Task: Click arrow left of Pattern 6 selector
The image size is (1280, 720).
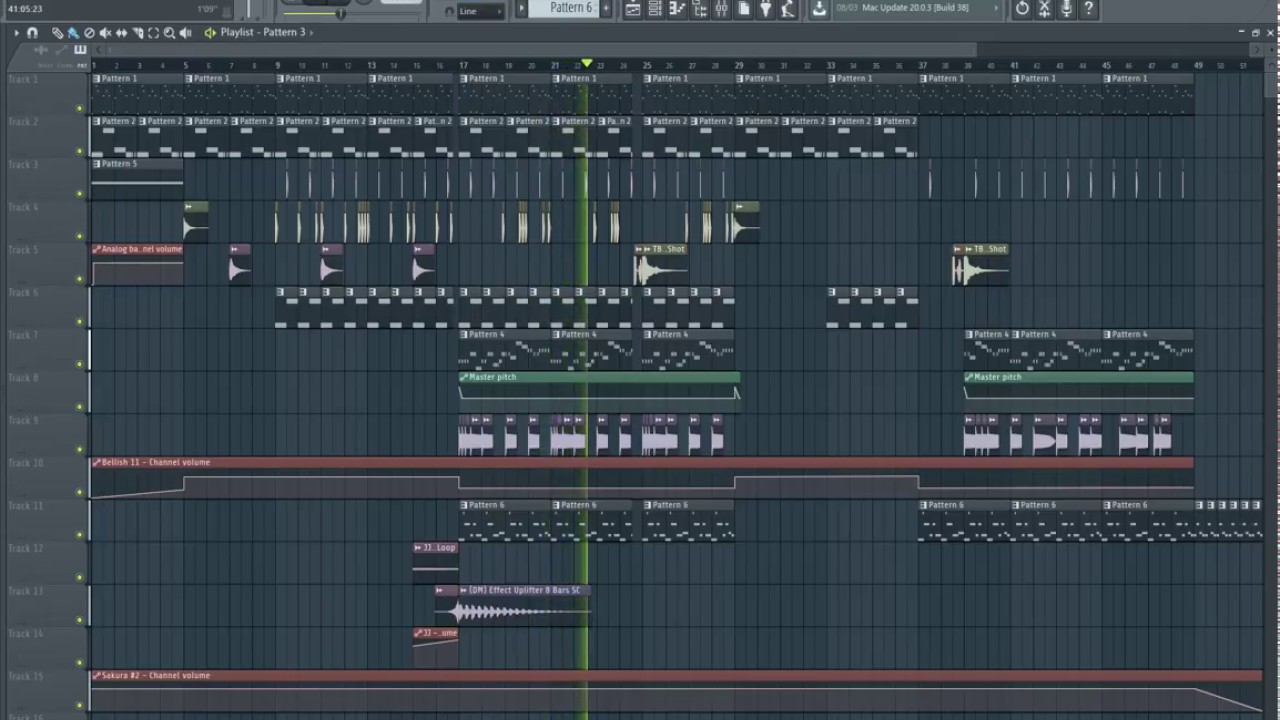Action: pos(521,9)
